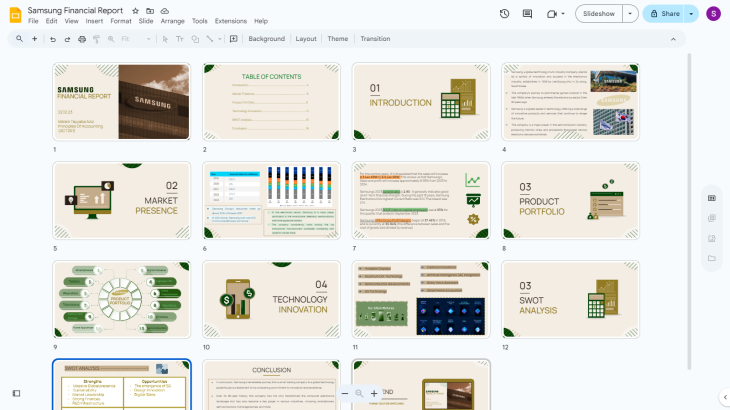Add a new slide with plus icon

pyautogui.click(x=34, y=39)
